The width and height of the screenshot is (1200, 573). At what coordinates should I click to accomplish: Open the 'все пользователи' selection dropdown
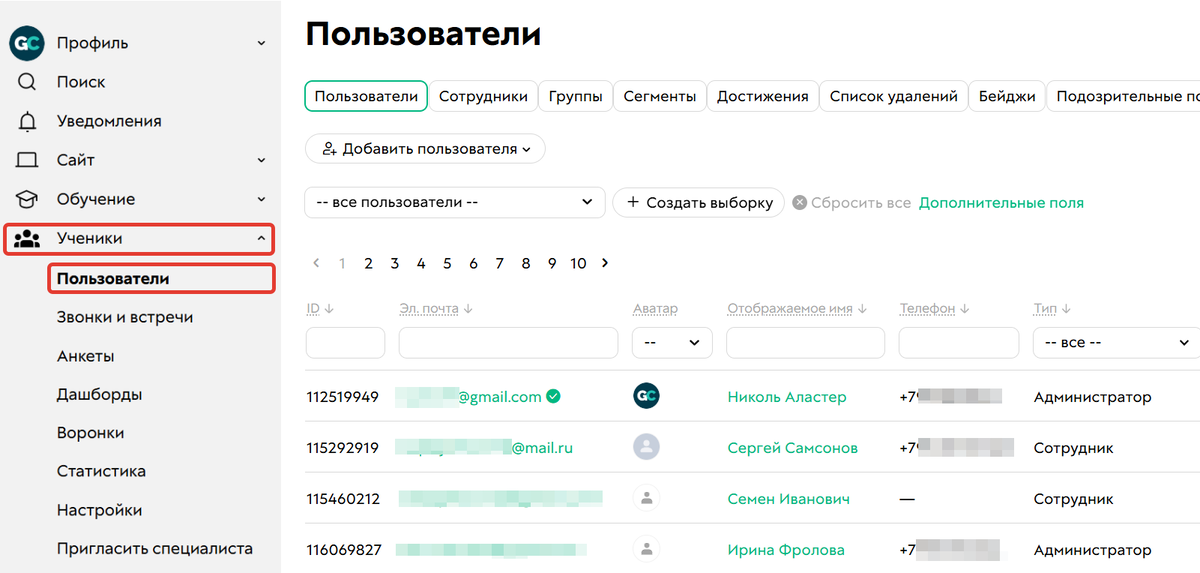click(455, 202)
